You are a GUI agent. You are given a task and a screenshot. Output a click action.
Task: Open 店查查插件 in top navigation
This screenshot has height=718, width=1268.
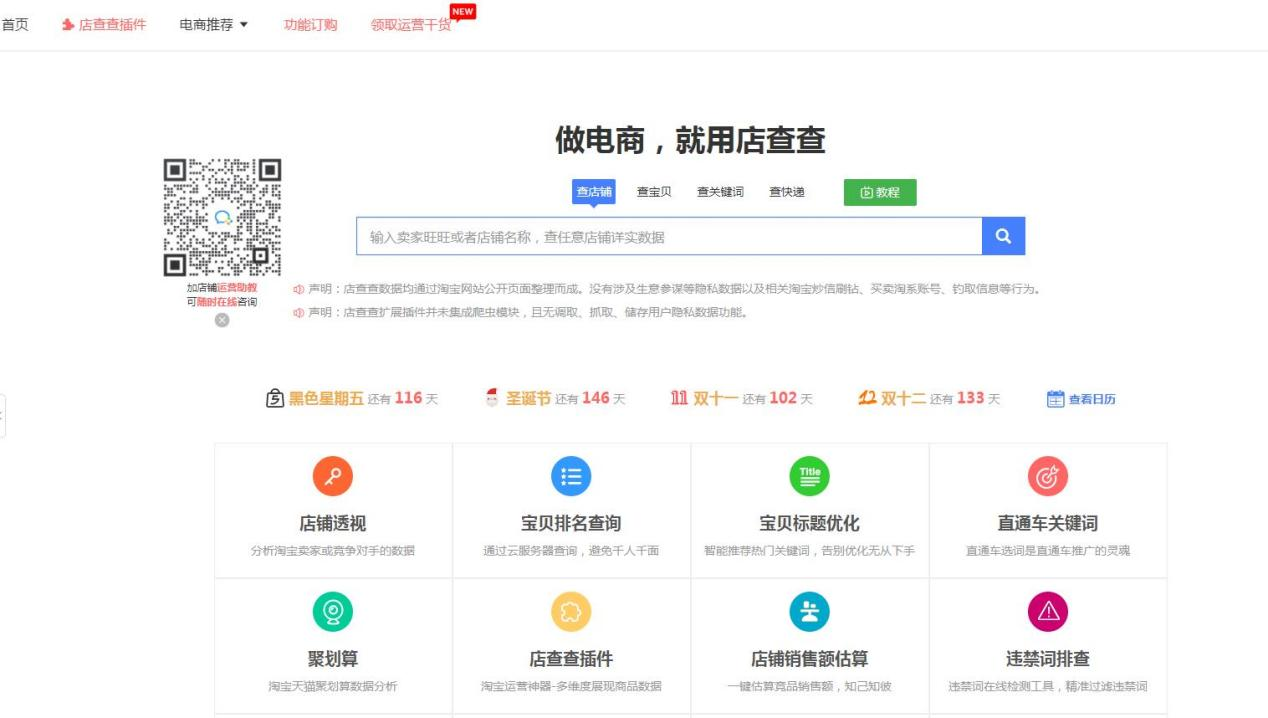pyautogui.click(x=112, y=24)
